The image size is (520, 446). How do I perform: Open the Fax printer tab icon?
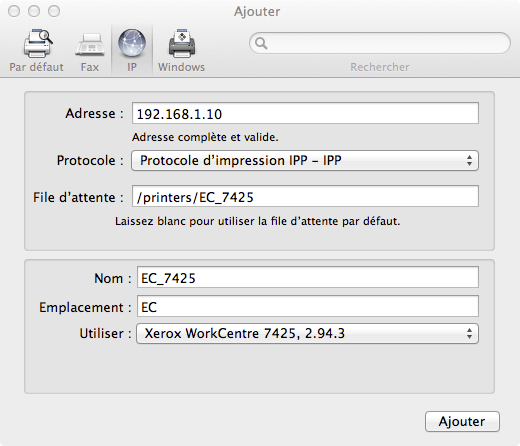[90, 45]
